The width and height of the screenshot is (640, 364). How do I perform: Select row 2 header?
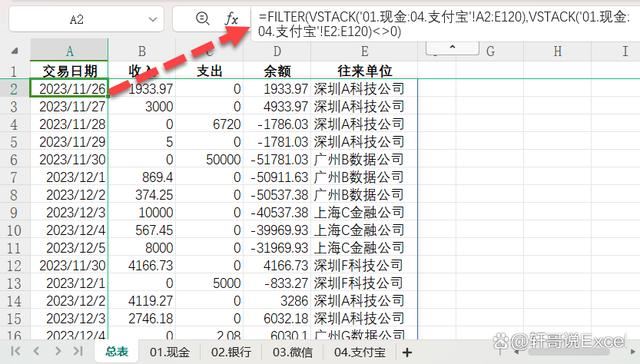14,89
